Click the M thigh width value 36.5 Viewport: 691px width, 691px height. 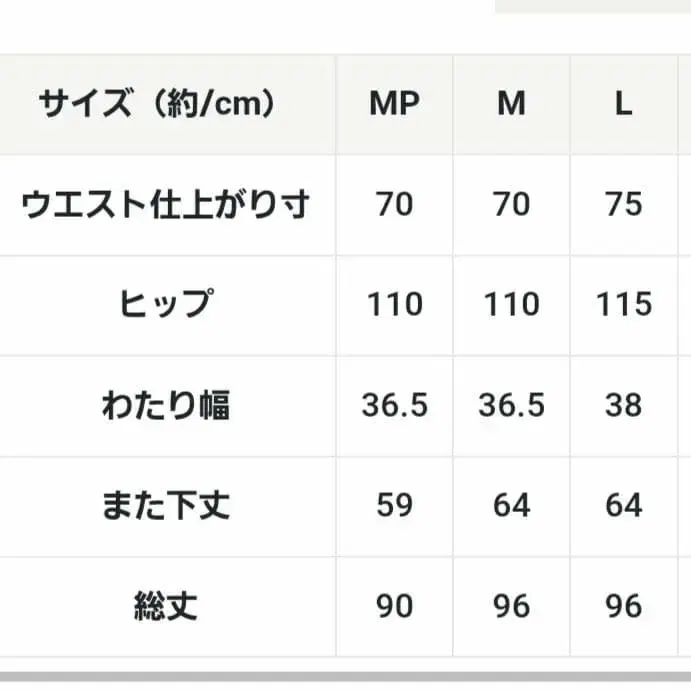coord(511,405)
